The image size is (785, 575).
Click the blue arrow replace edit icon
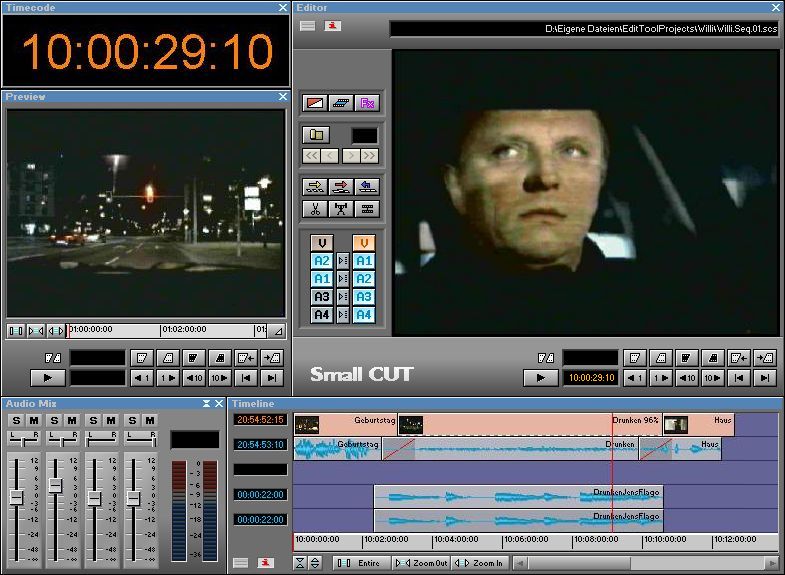[367, 187]
